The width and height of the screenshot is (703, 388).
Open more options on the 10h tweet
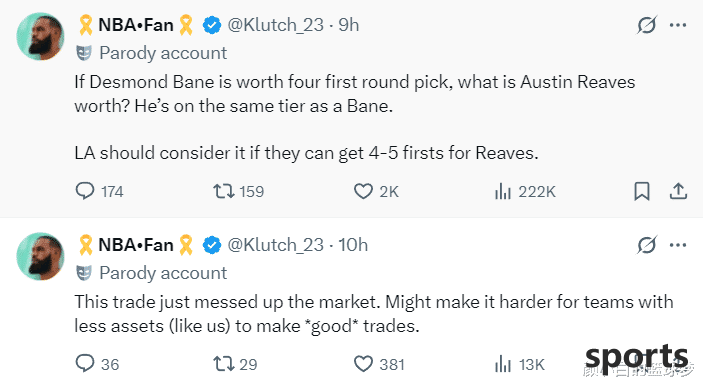(x=678, y=245)
